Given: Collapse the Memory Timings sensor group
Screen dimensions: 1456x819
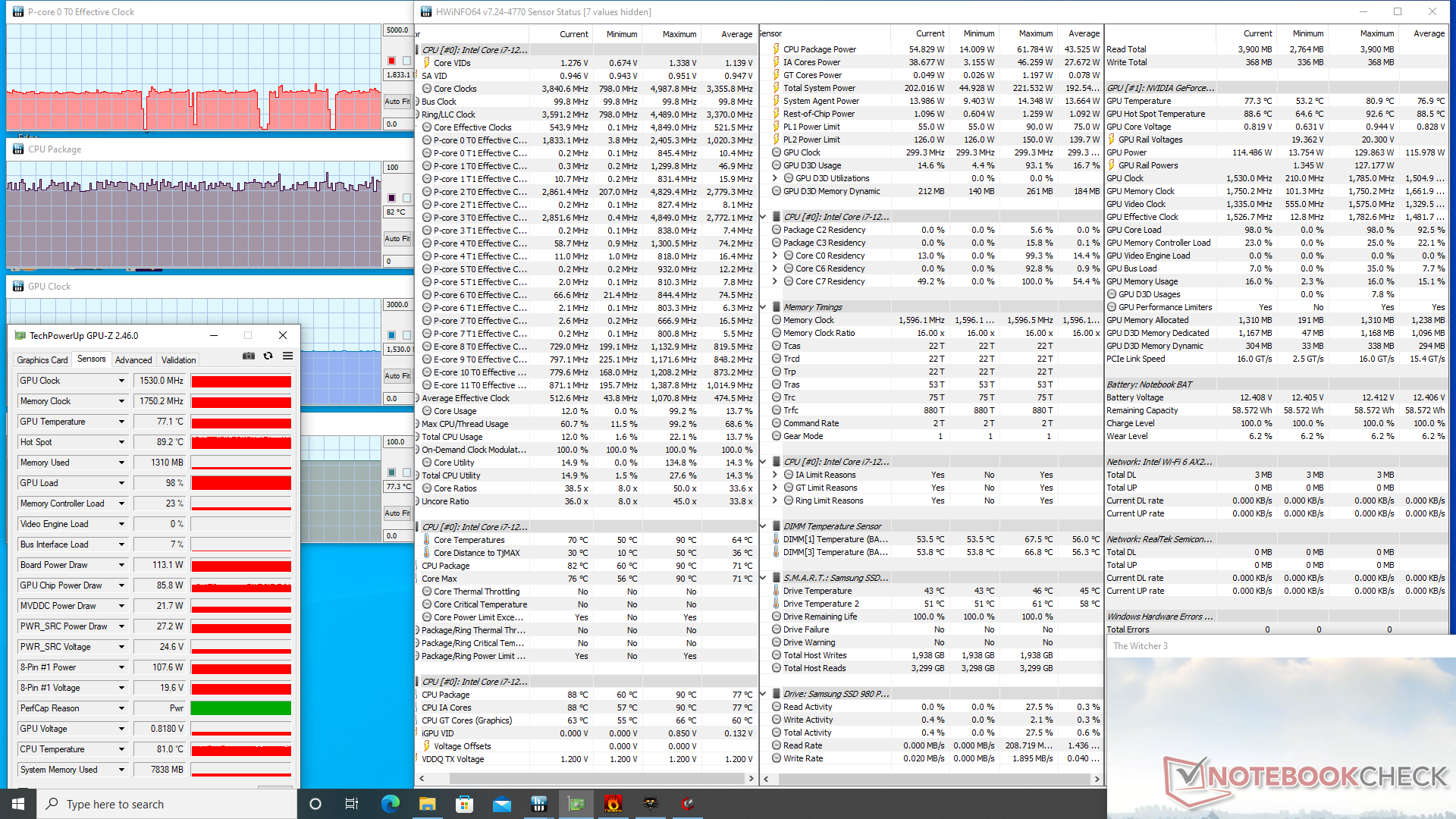Looking at the screenshot, I should 764,307.
